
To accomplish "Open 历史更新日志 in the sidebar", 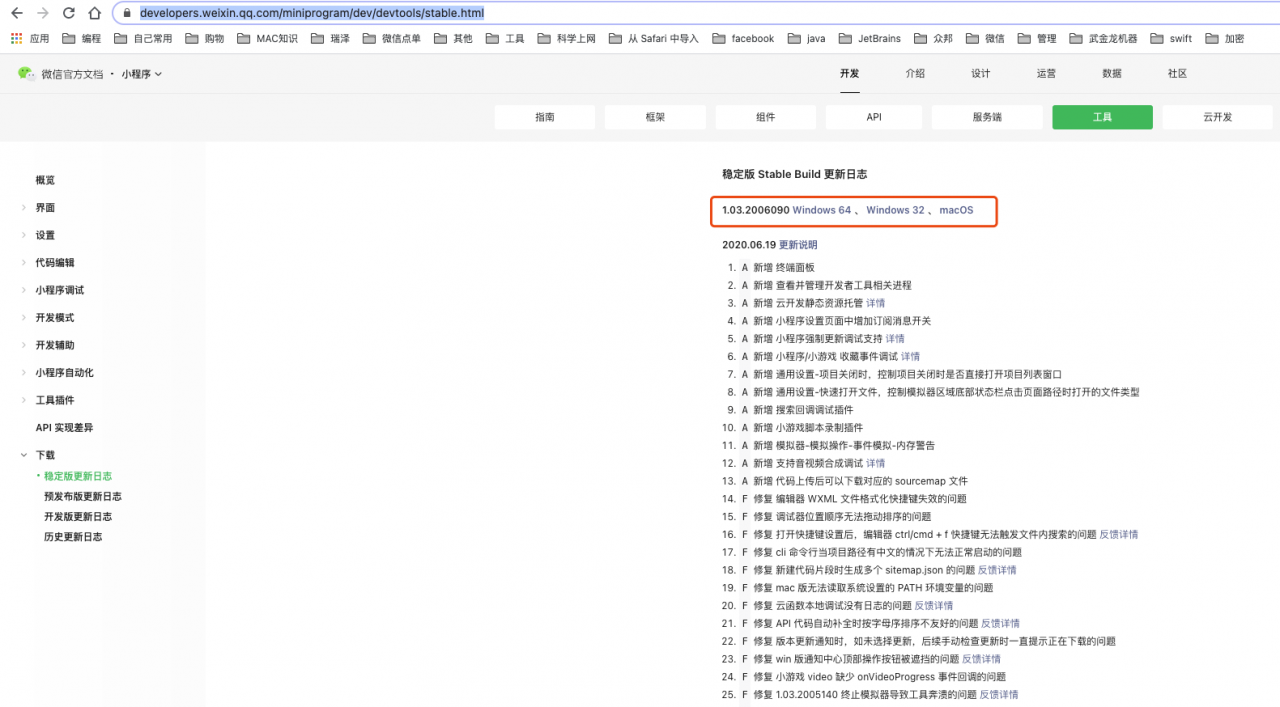I will [73, 537].
